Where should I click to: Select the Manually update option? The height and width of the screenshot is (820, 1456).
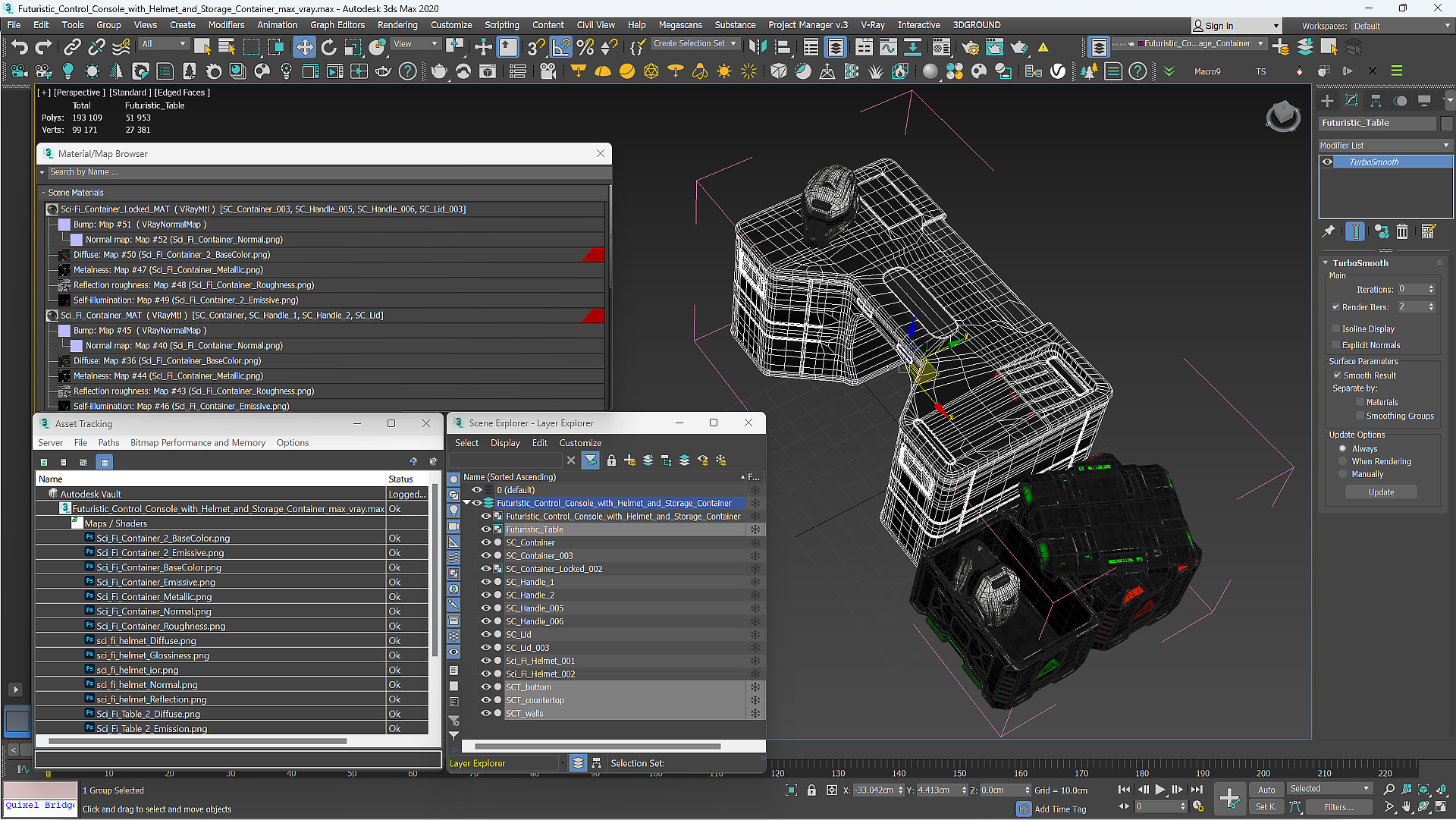pyautogui.click(x=1343, y=475)
